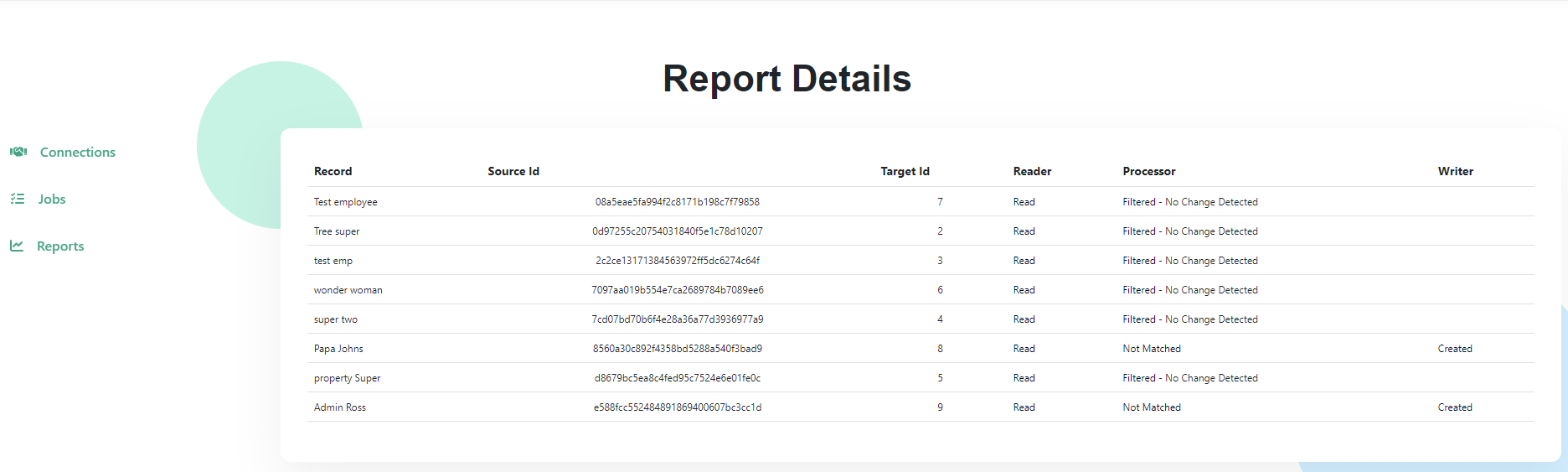Viewport: 1568px width, 472px height.
Task: Click target id 2 for Tree super
Action: click(940, 231)
